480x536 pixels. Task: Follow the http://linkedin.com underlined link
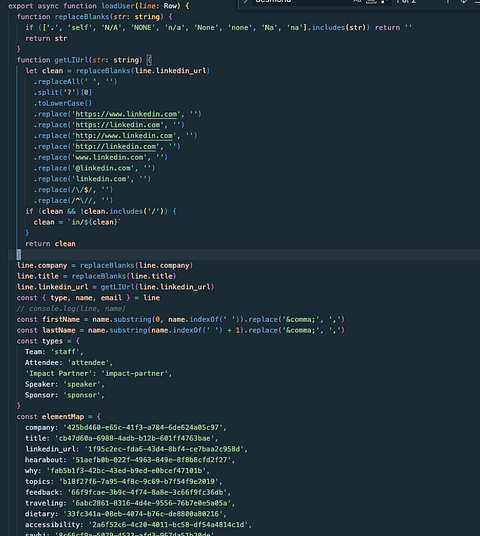point(116,147)
